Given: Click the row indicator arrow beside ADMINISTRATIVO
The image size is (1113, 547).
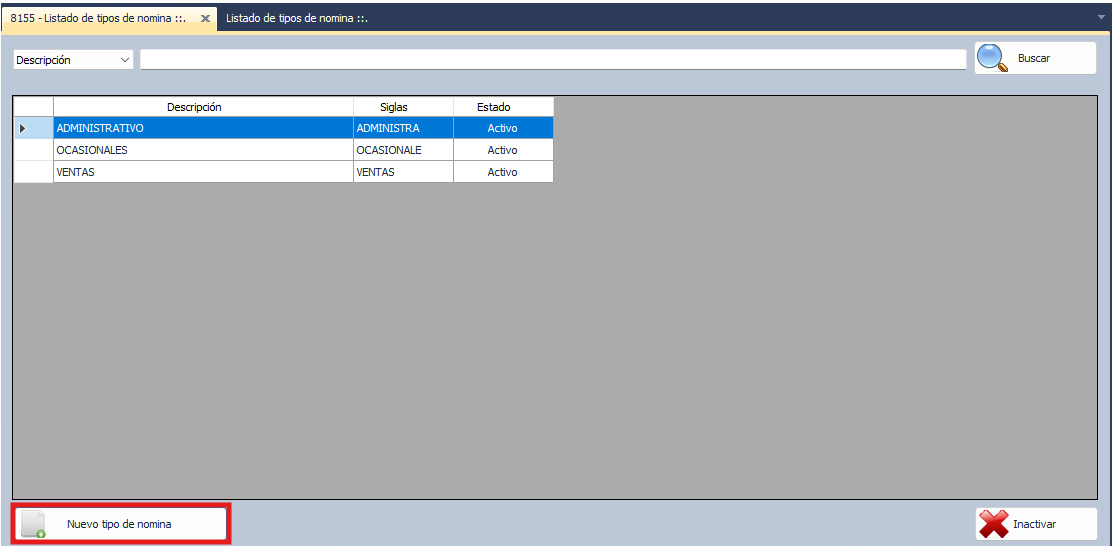Looking at the screenshot, I should 23,128.
